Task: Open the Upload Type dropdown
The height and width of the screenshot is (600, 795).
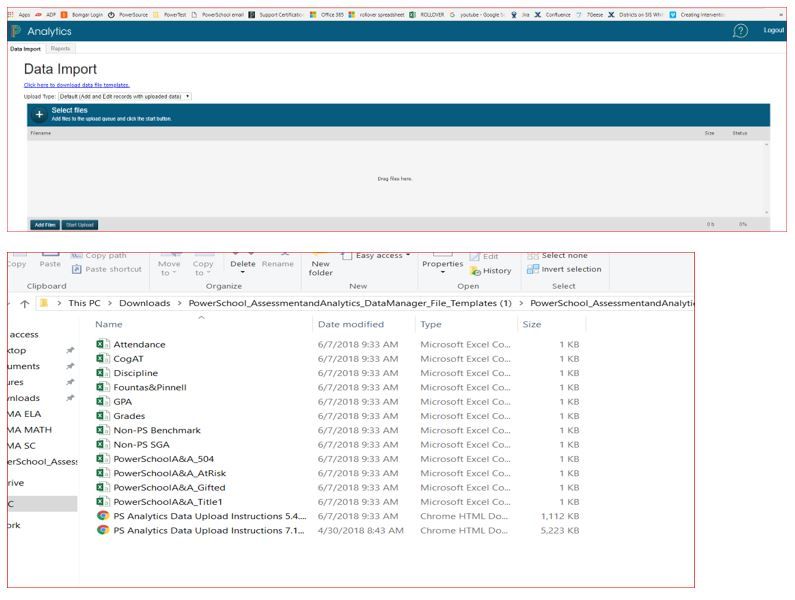Action: (125, 96)
